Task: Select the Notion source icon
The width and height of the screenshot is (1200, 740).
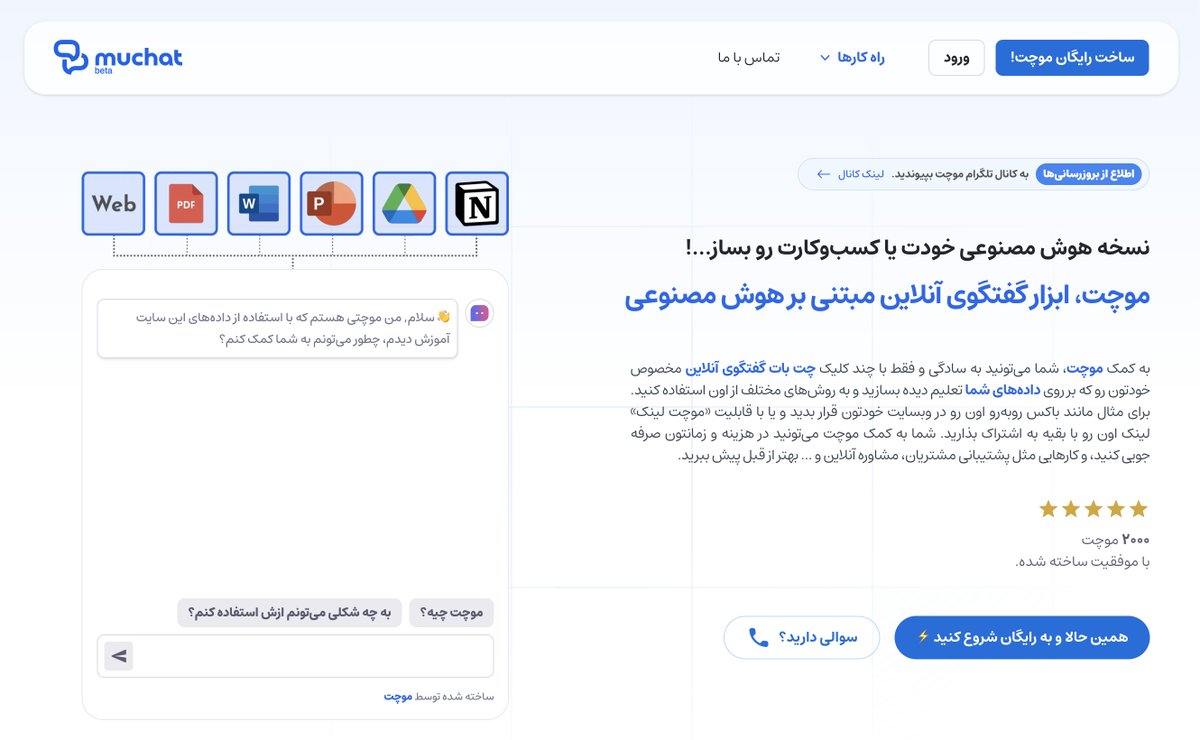Action: pyautogui.click(x=477, y=204)
